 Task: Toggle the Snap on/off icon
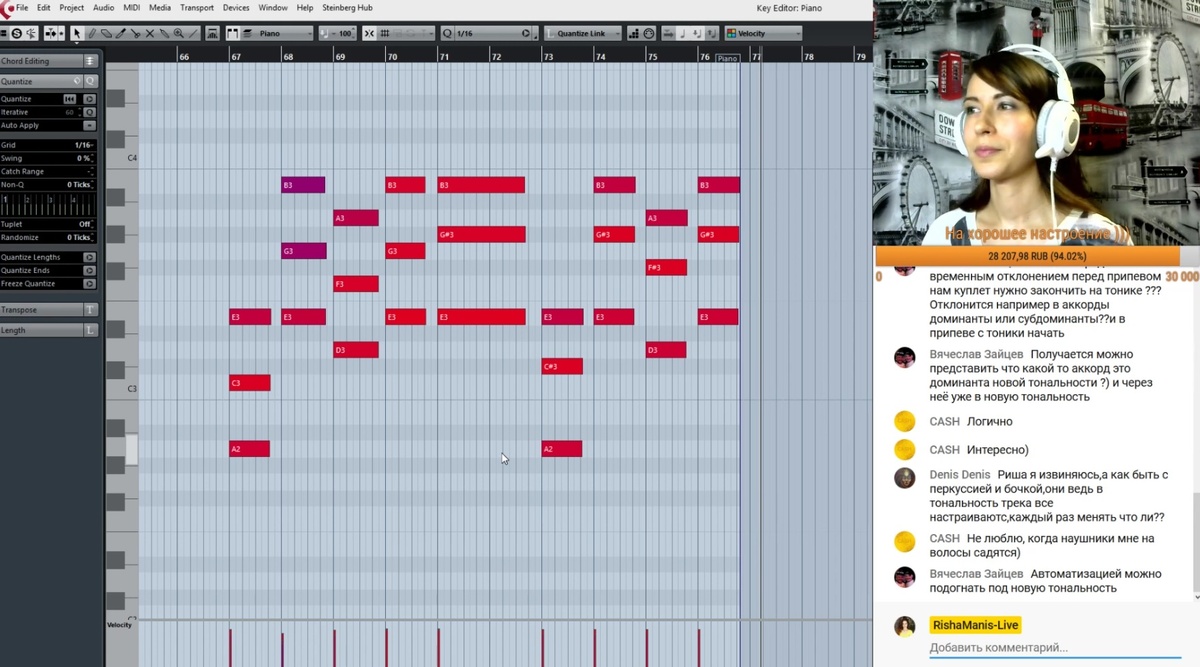(369, 33)
